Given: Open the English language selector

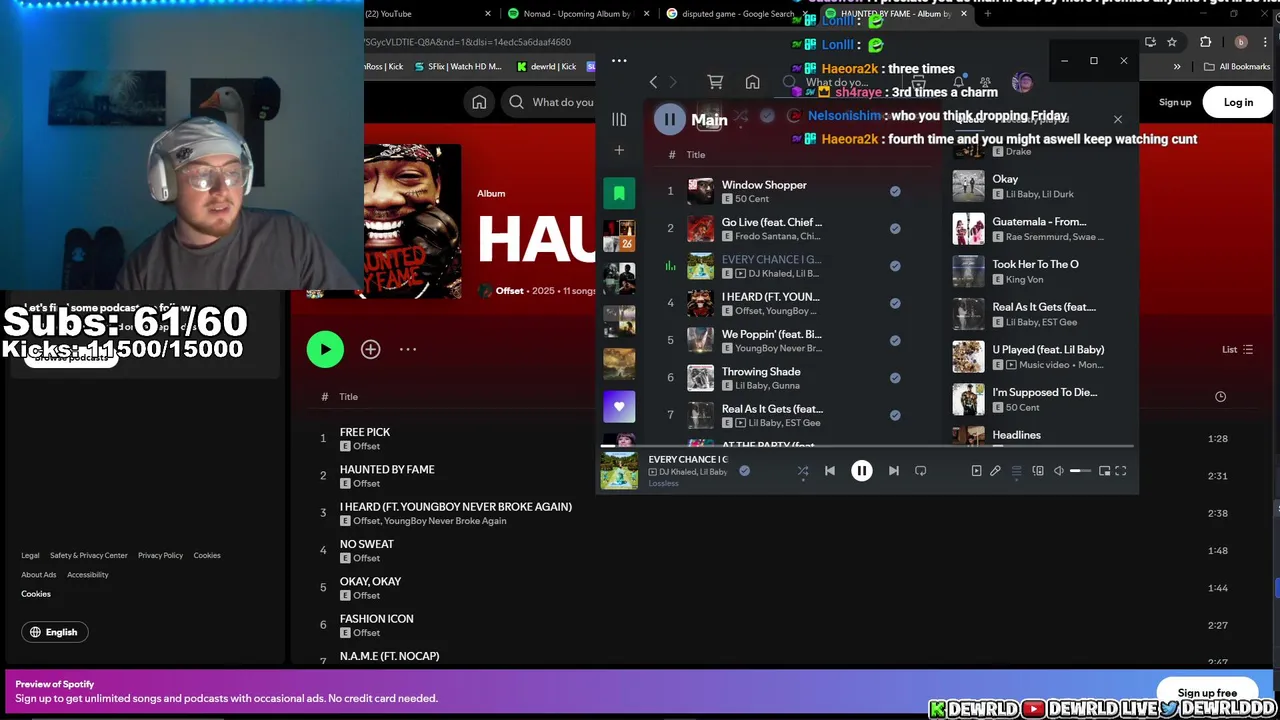Looking at the screenshot, I should [54, 632].
